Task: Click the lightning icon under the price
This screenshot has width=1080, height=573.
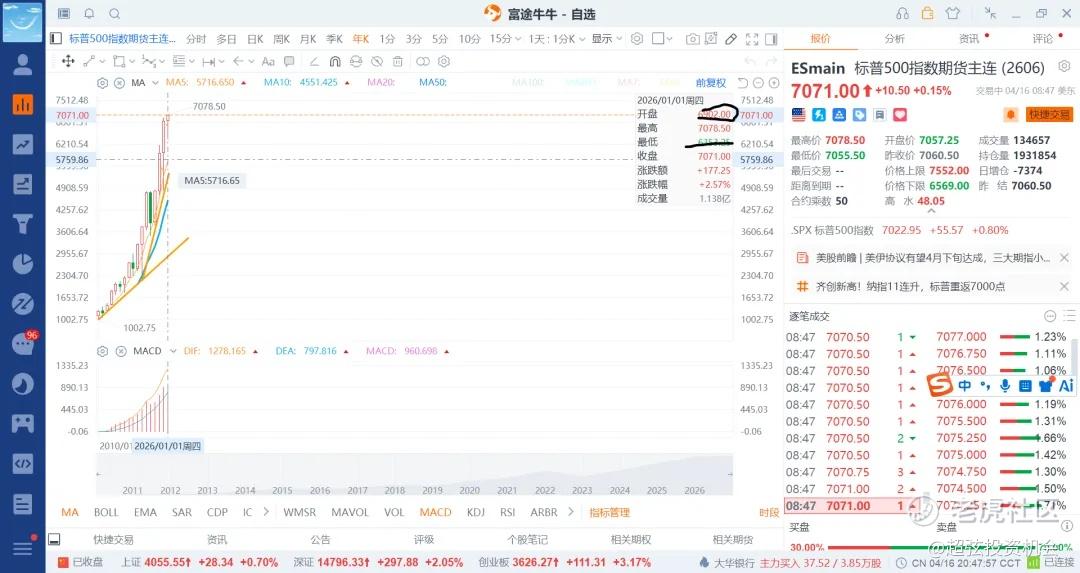Action: [x=819, y=114]
